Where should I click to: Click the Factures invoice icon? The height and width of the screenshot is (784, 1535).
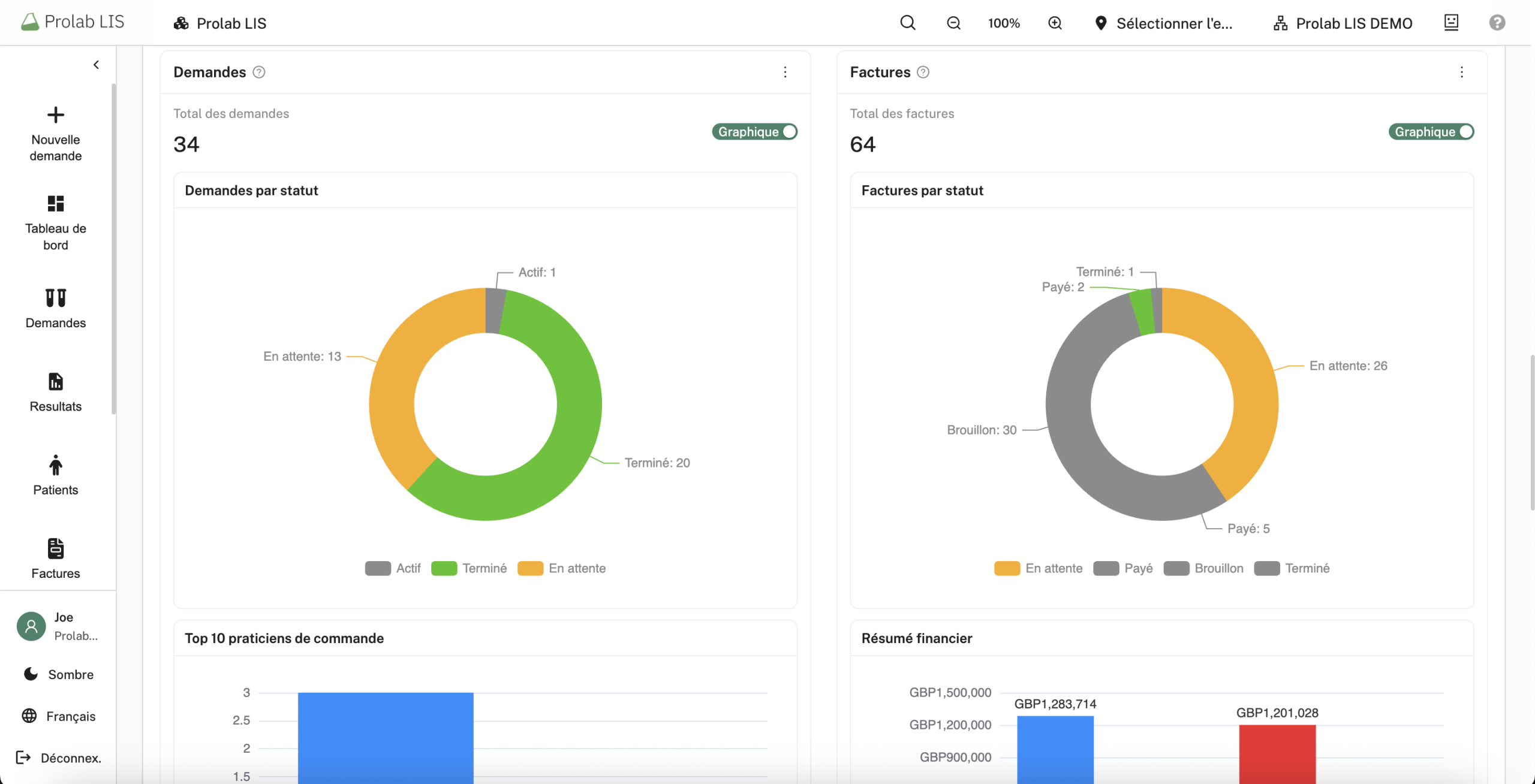[56, 548]
